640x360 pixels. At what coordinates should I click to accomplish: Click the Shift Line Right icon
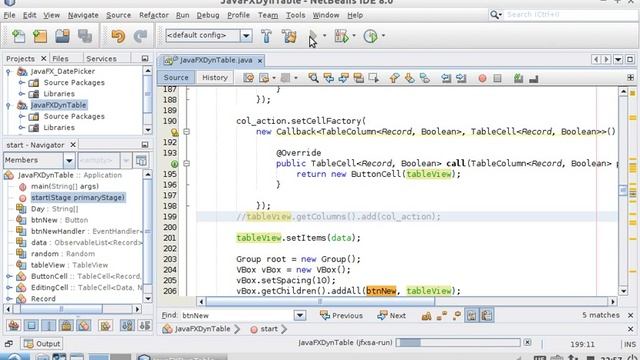click(x=461, y=78)
